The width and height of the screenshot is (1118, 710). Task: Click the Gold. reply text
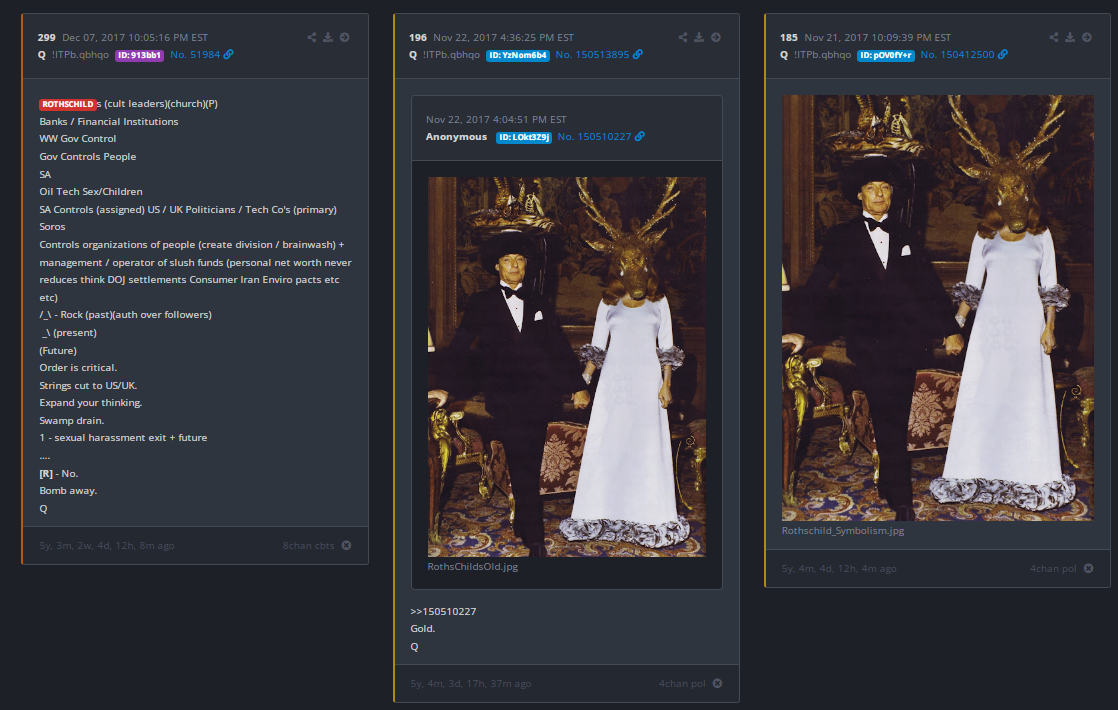(x=423, y=628)
